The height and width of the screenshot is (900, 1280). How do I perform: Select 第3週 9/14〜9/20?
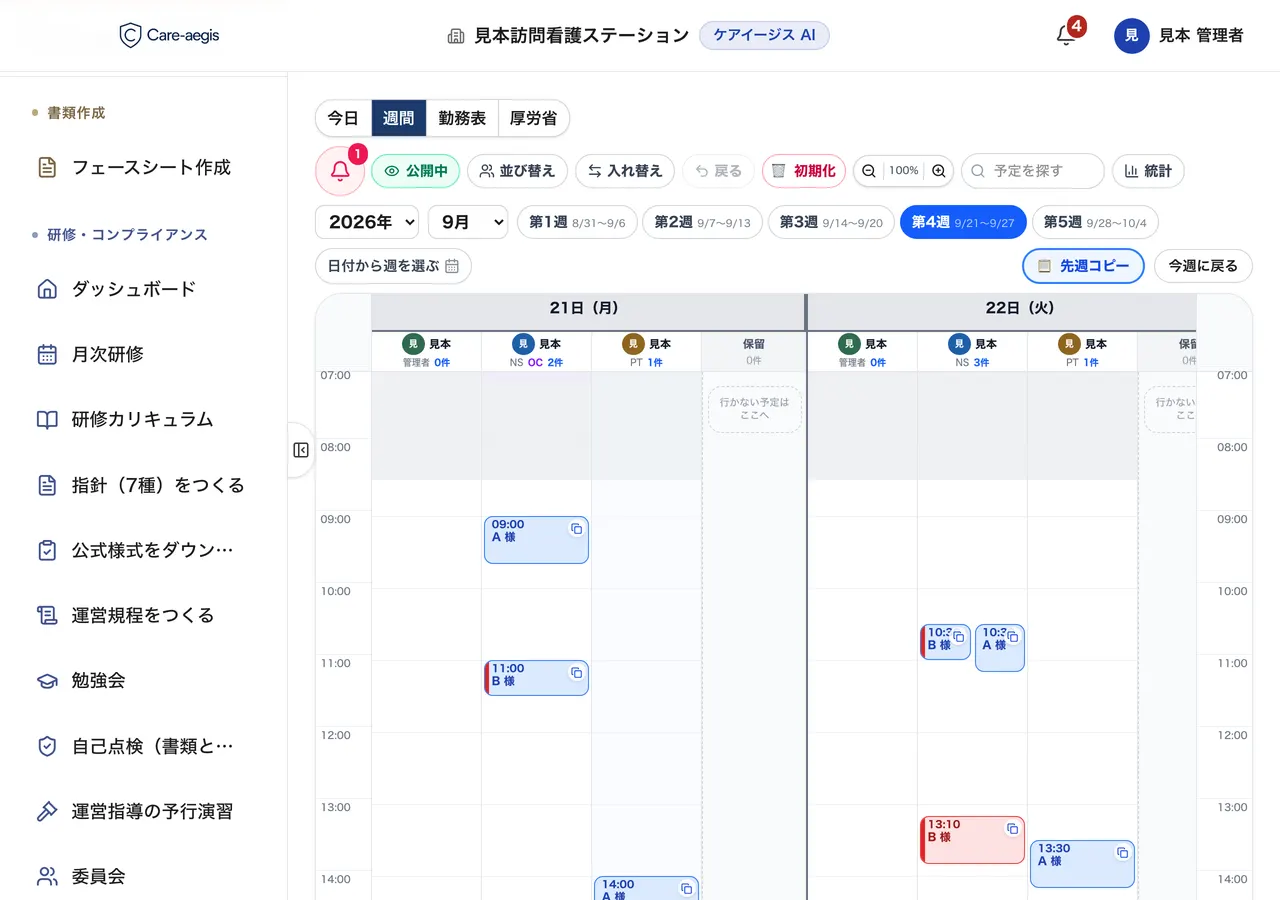[x=831, y=222]
